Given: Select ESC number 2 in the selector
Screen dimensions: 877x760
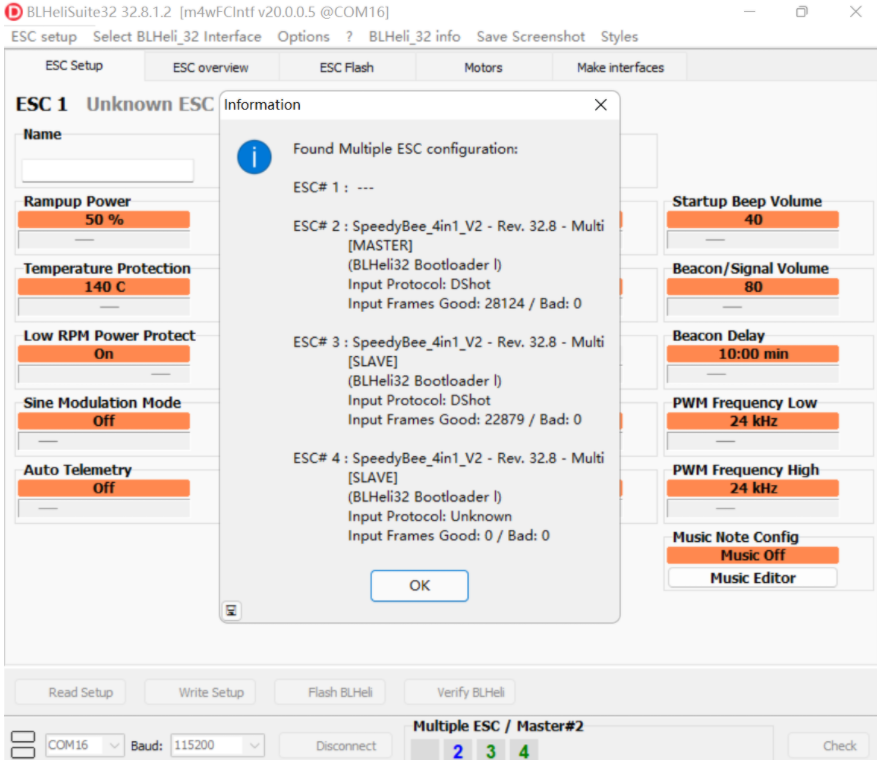Looking at the screenshot, I should coord(458,750).
